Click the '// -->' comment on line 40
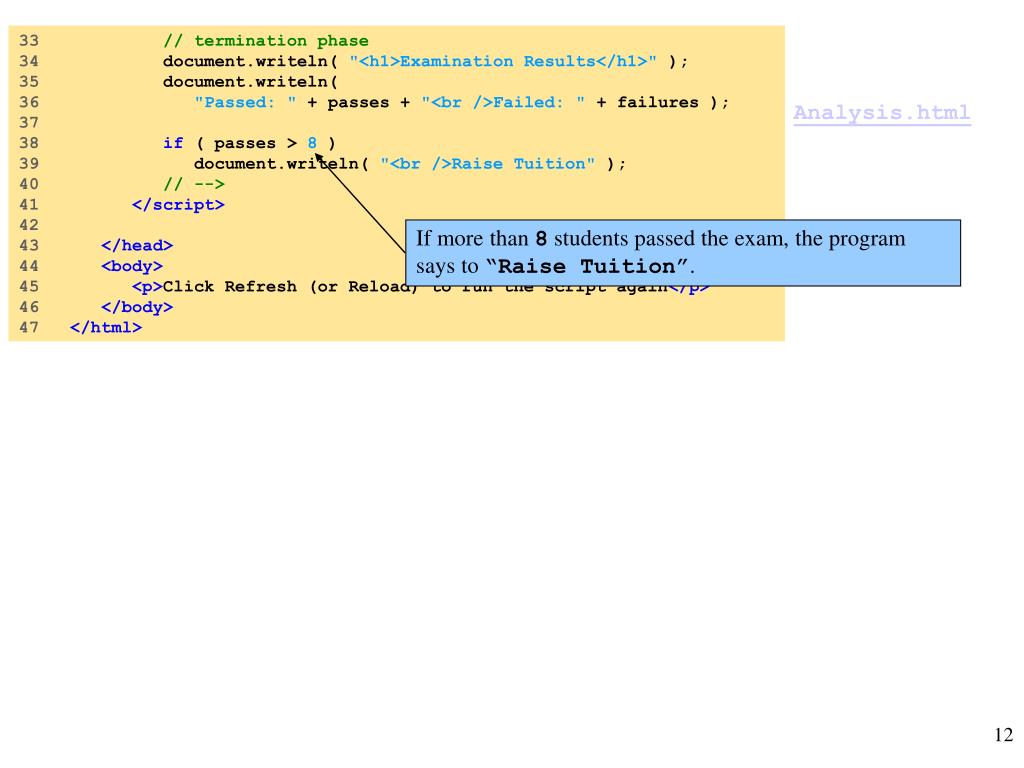Viewport: 1024px width, 768px height. 194,184
